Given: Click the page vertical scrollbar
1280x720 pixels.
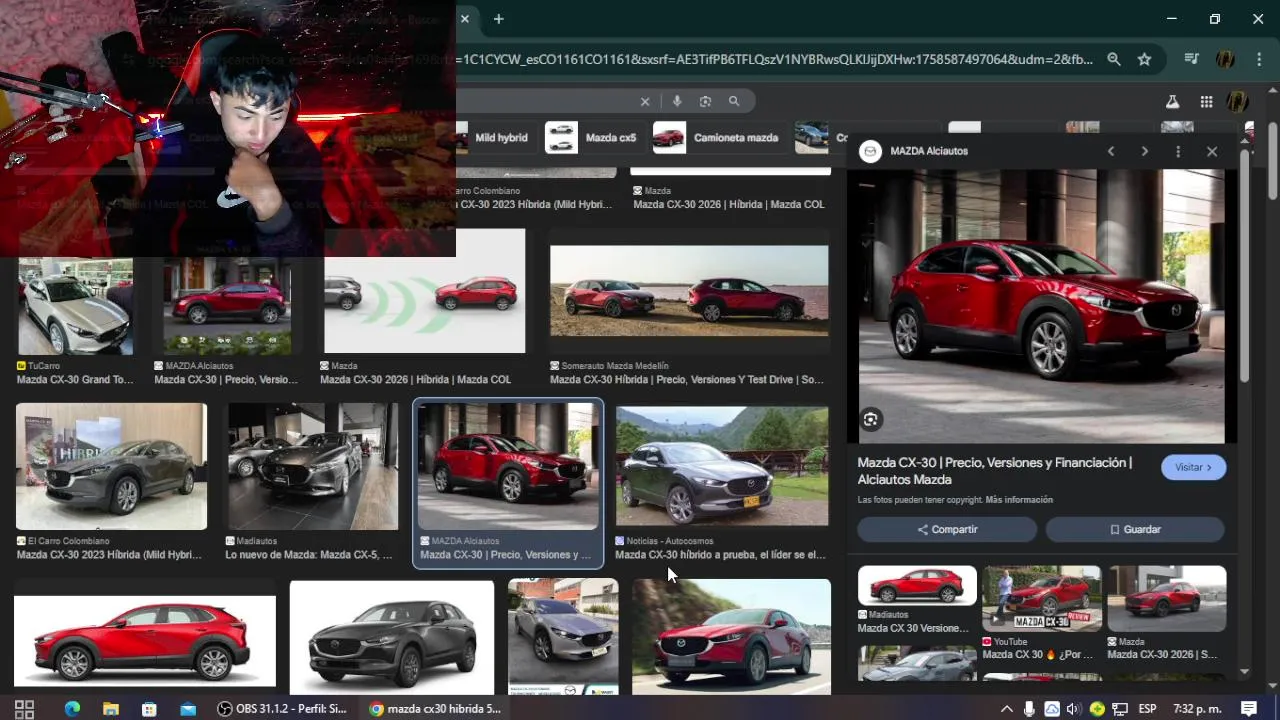Looking at the screenshot, I should (1273, 160).
